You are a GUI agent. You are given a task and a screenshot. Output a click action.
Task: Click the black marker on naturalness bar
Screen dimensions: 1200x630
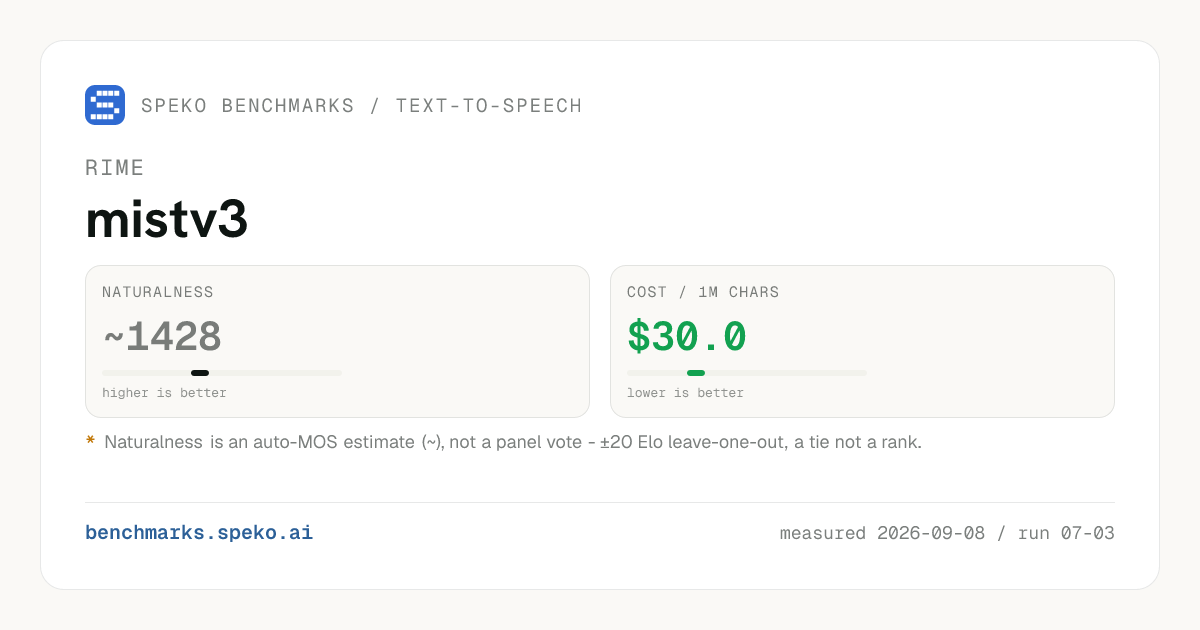point(200,373)
